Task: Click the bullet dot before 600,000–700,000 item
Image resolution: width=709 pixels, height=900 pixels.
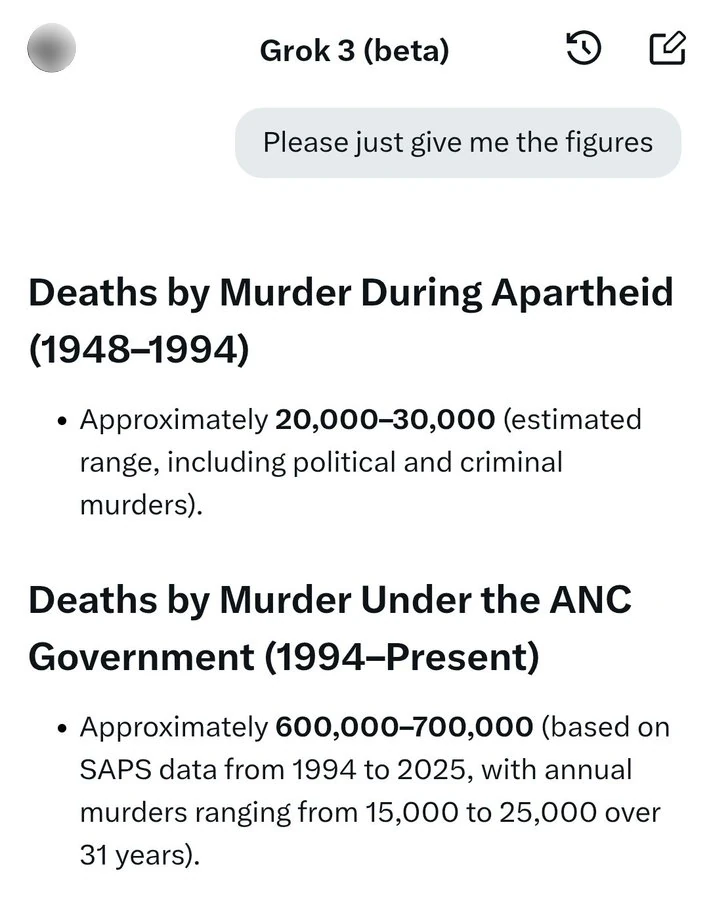Action: tap(62, 728)
